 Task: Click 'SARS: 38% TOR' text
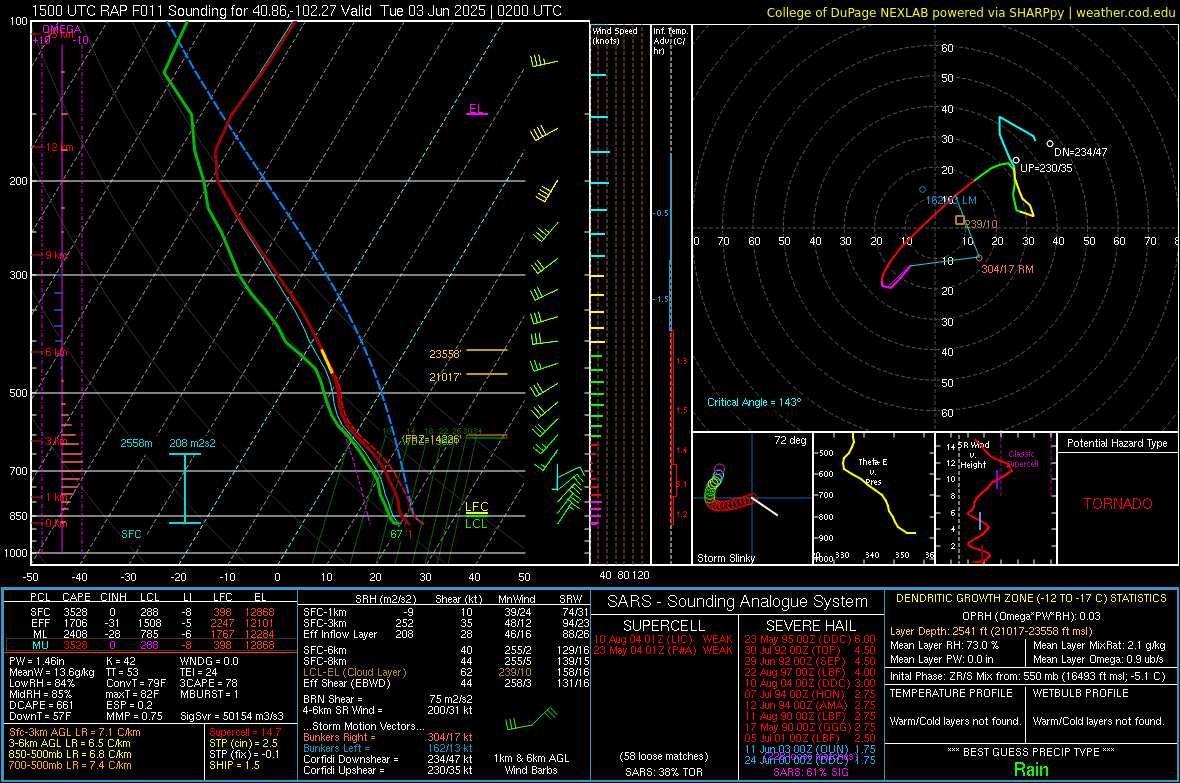(663, 772)
